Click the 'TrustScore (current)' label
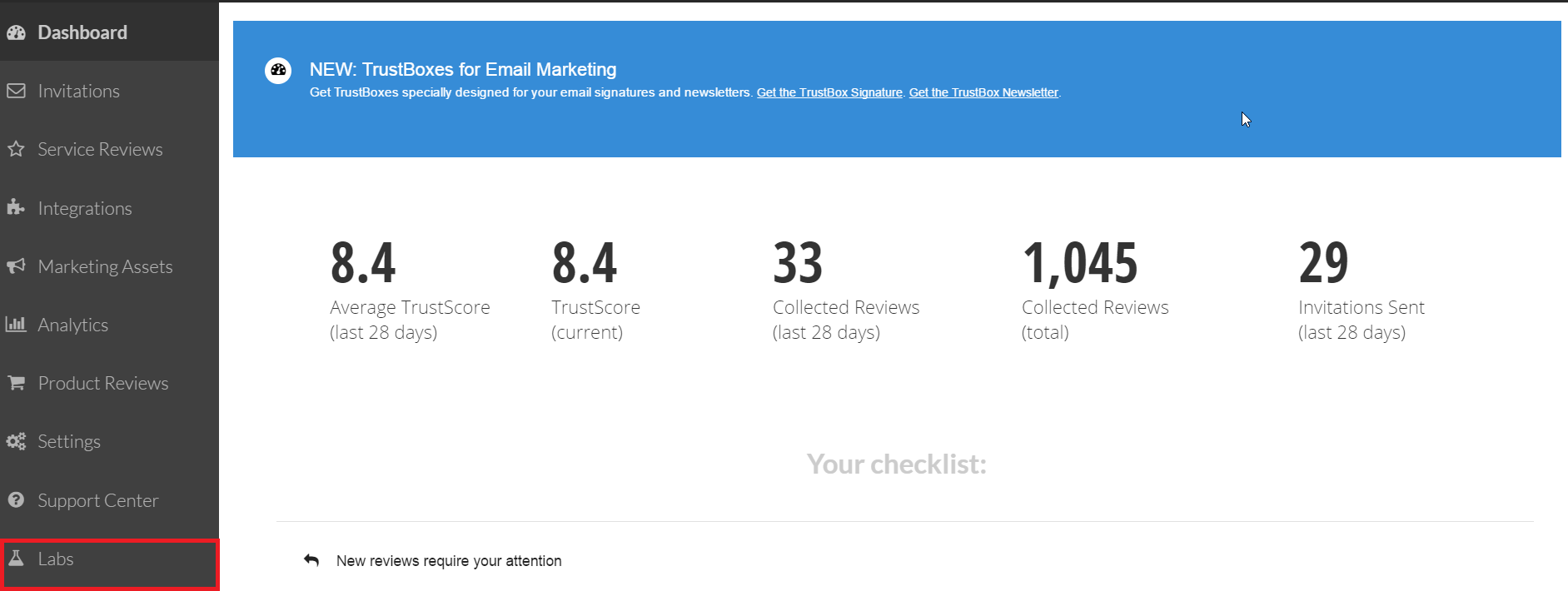This screenshot has width=1568, height=591. click(x=595, y=320)
